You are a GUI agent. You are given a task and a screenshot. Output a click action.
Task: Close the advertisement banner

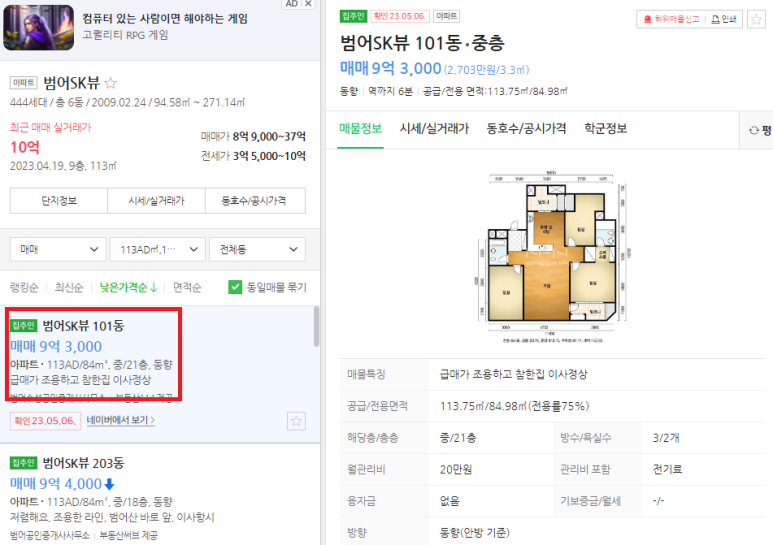pos(308,3)
